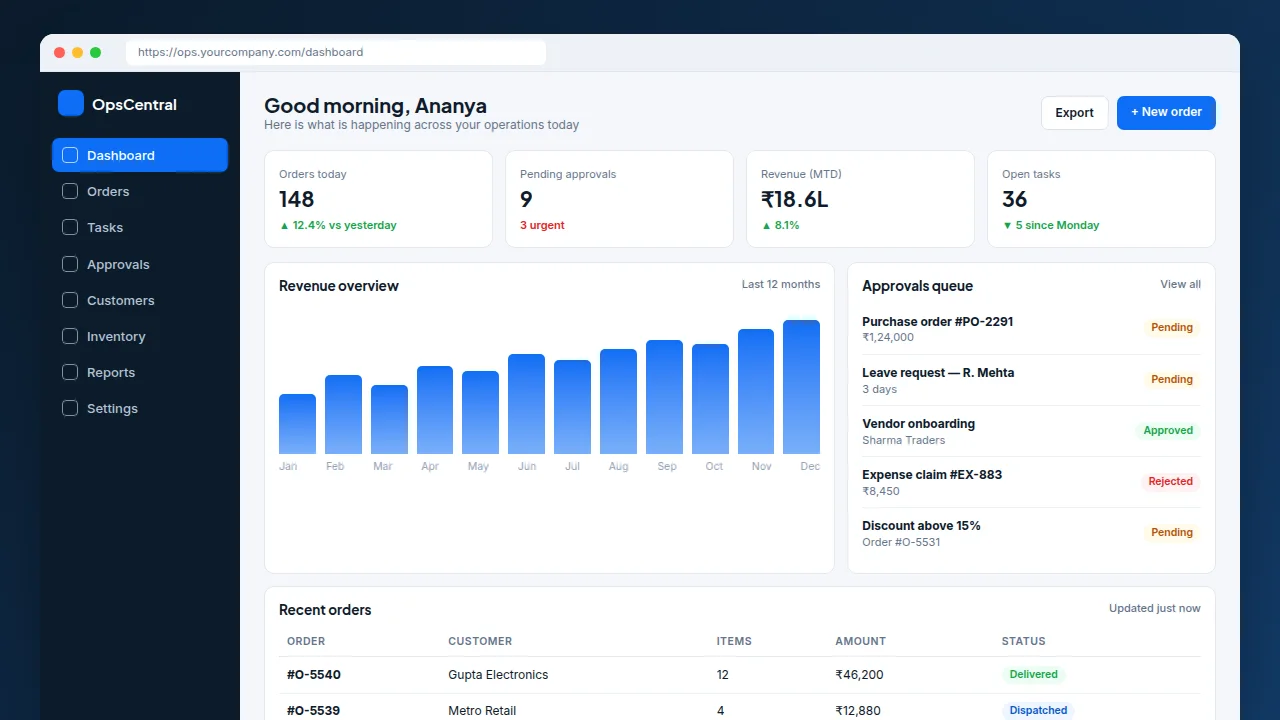Navigate to Settings in the sidebar
The width and height of the screenshot is (1280, 720).
[x=140, y=408]
